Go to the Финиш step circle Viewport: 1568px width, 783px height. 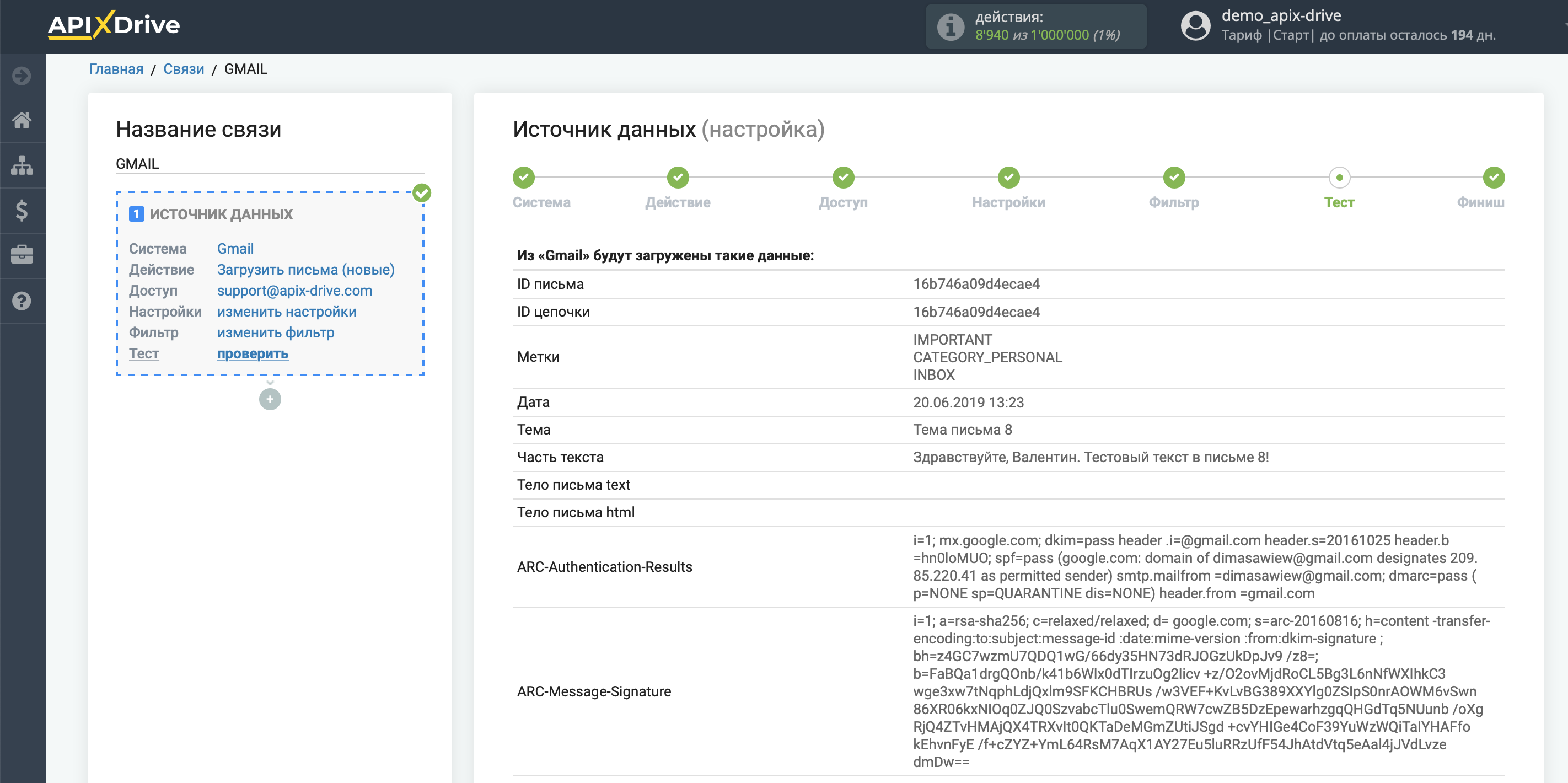point(1494,178)
